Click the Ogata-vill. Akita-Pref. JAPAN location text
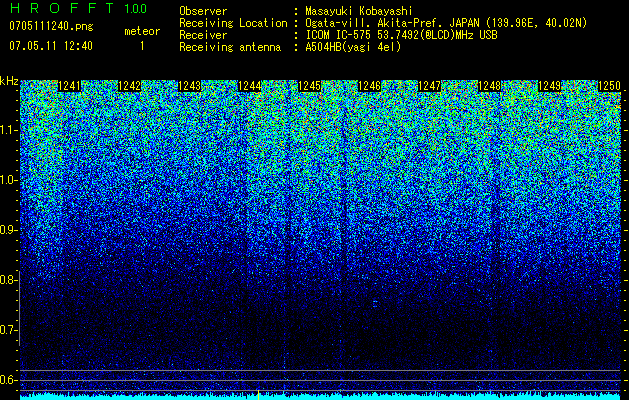This screenshot has width=629, height=400. [446, 23]
